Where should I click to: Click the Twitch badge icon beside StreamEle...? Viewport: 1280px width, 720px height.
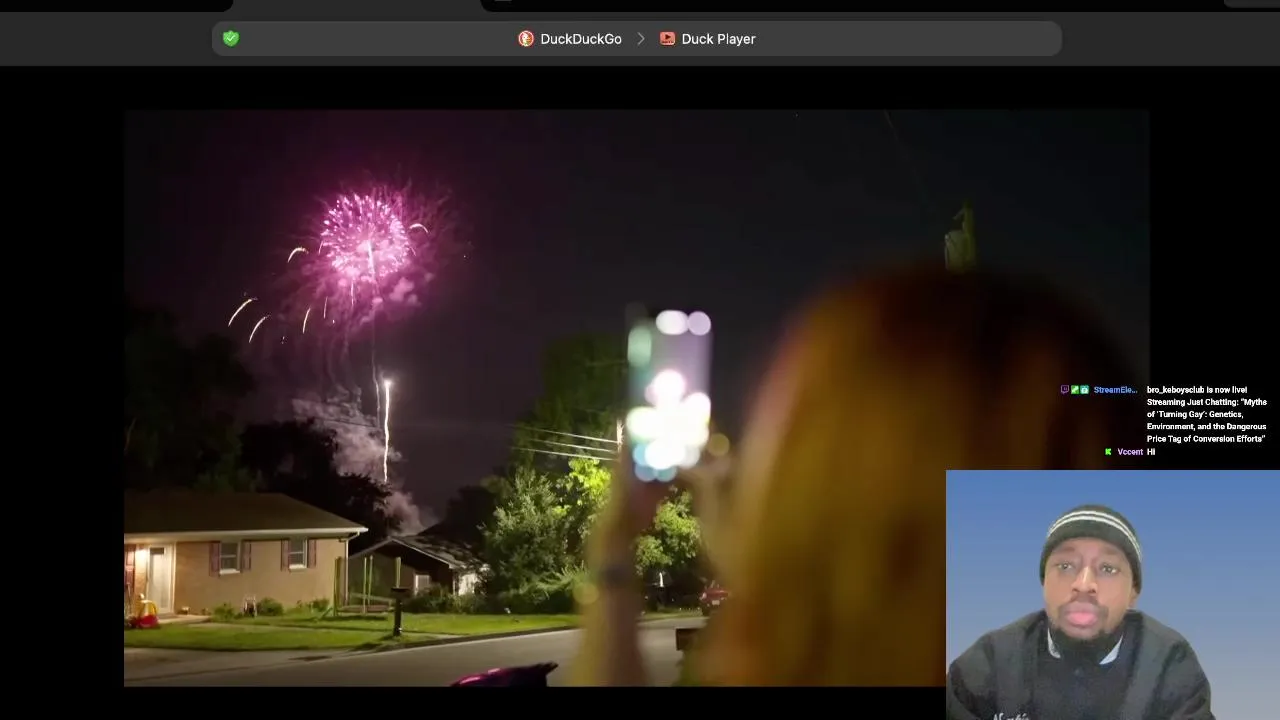[1065, 390]
